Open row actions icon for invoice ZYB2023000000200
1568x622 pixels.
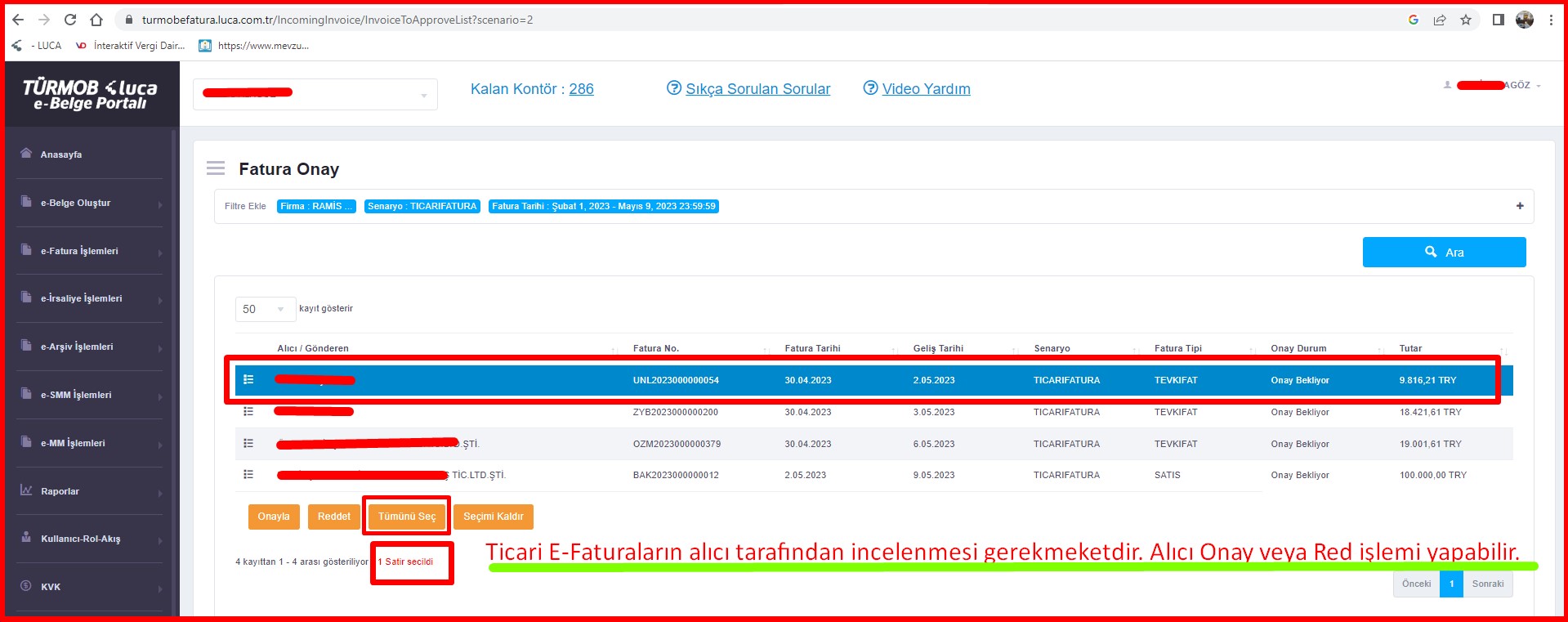[x=248, y=412]
